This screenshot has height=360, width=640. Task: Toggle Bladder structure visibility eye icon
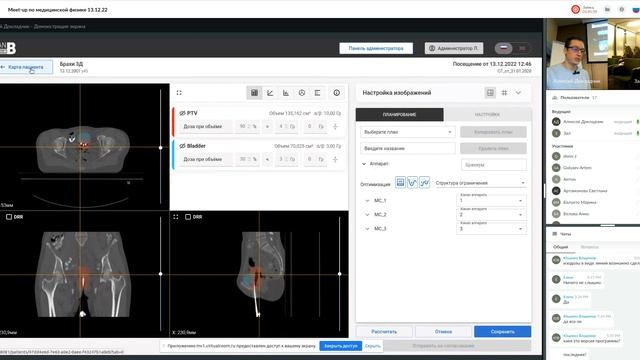pyautogui.click(x=182, y=146)
